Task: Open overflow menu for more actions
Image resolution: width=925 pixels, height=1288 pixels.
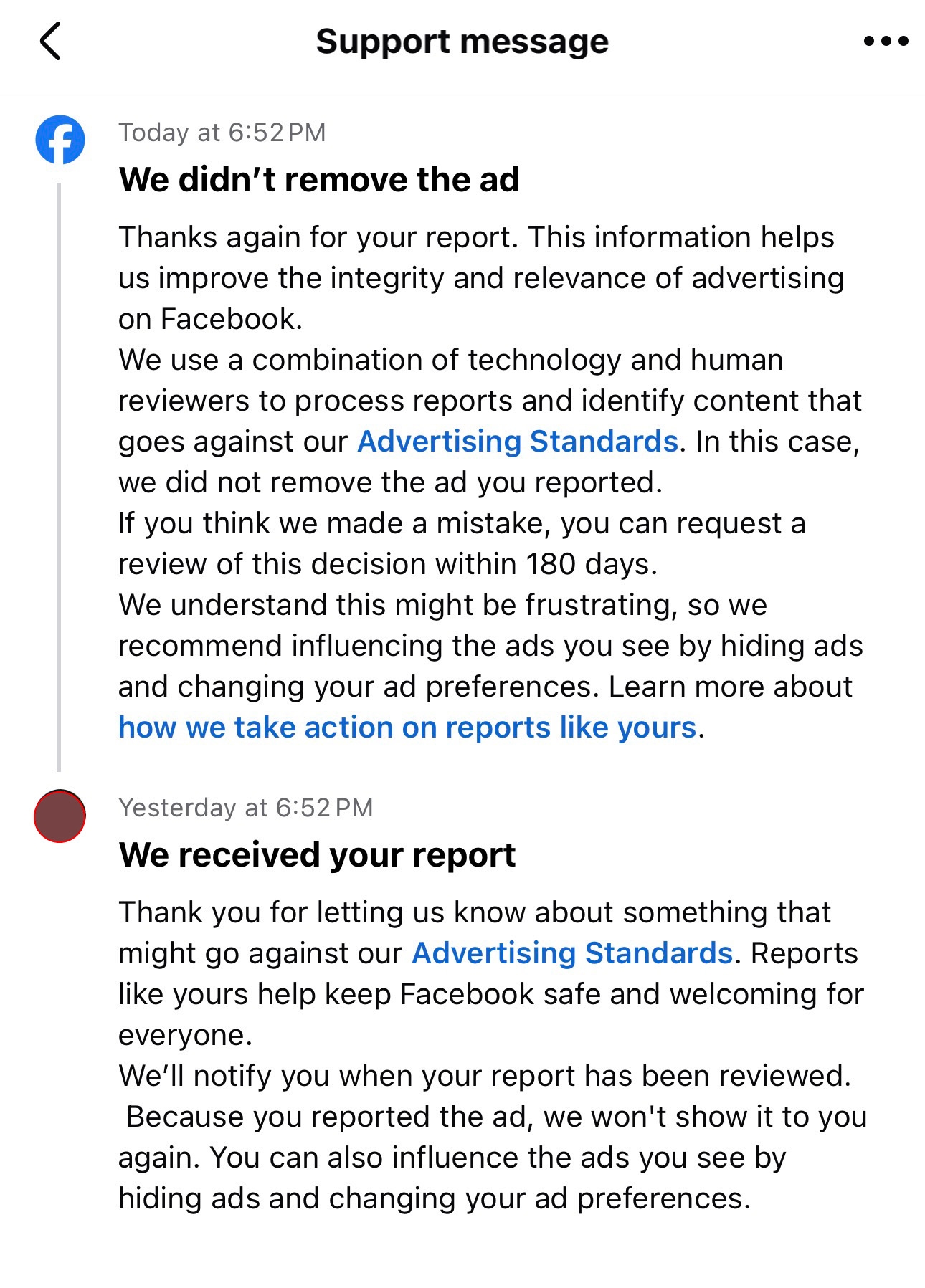Action: click(x=886, y=42)
